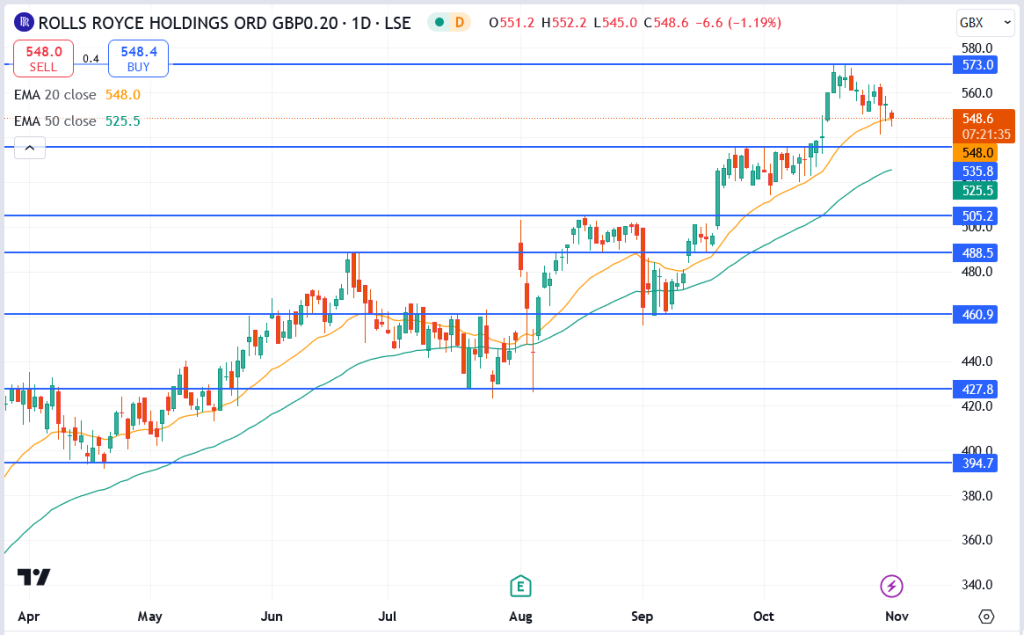Click the 380.0 price axis label
Viewport: 1024px width, 635px height.
[x=977, y=495]
